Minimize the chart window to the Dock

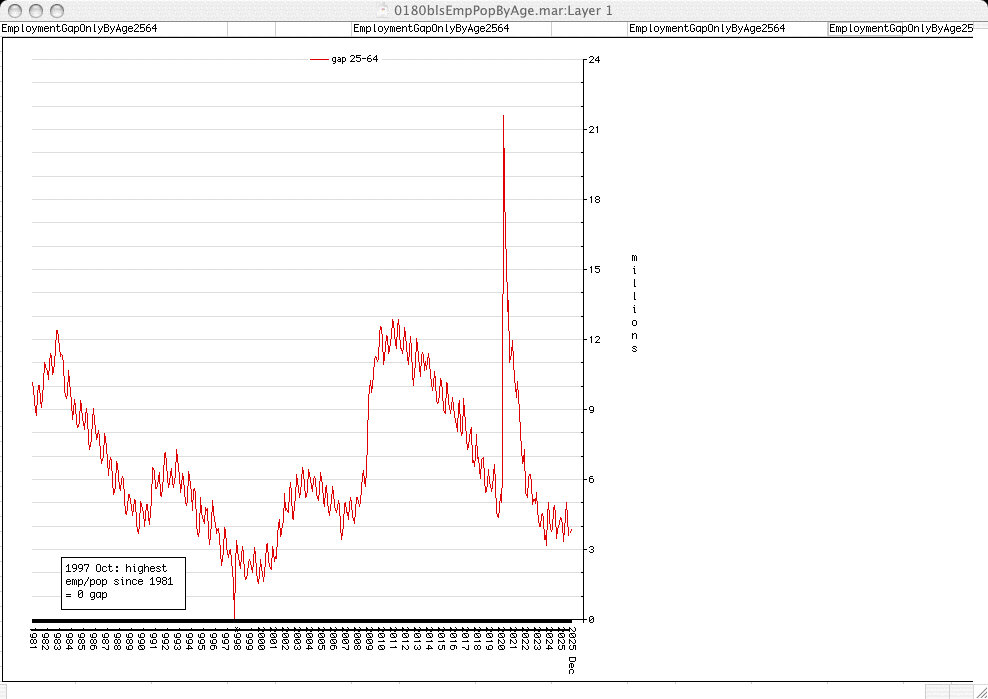tap(34, 10)
